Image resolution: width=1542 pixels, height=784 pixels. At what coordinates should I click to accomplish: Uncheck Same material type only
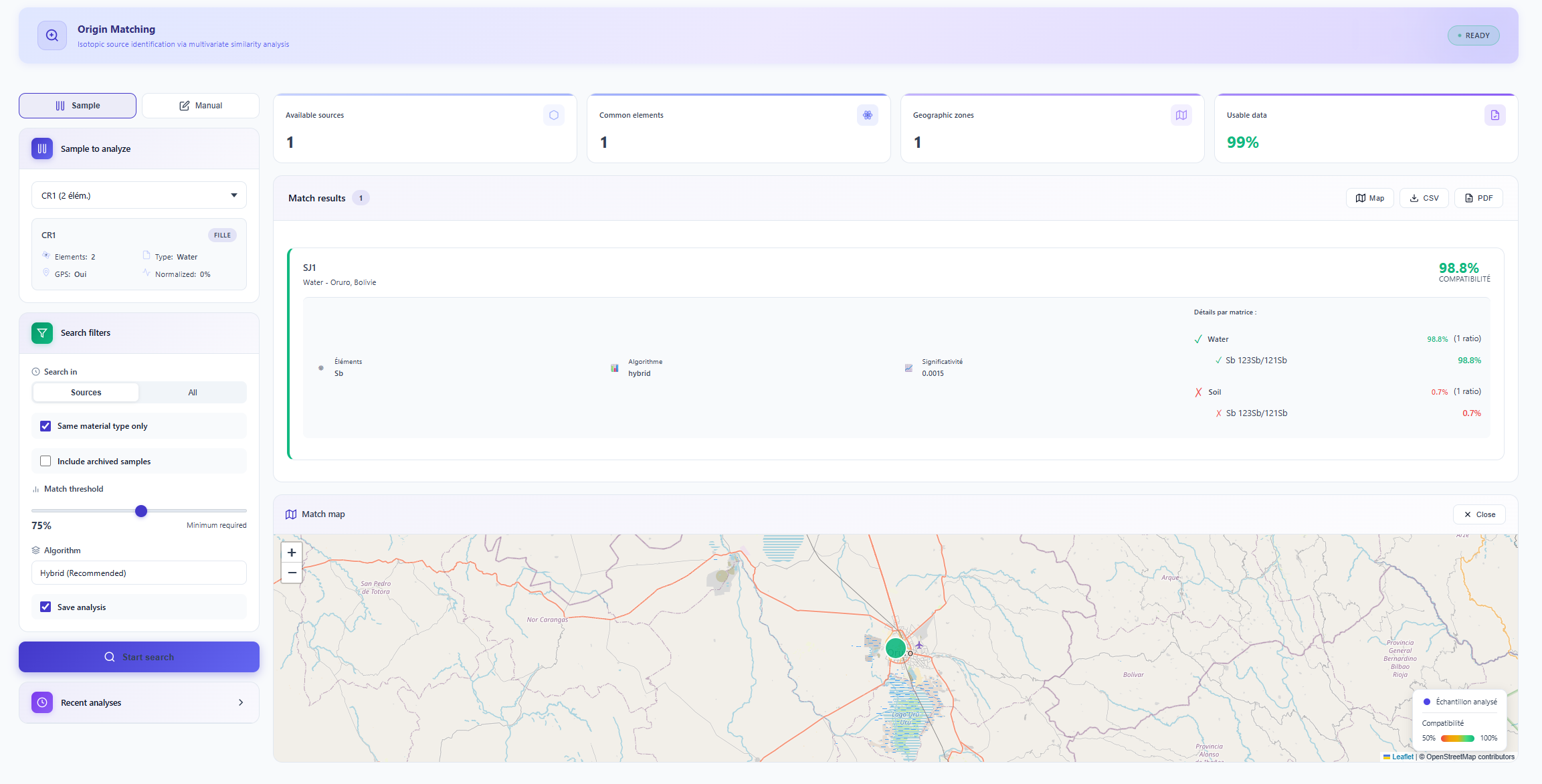pos(45,426)
